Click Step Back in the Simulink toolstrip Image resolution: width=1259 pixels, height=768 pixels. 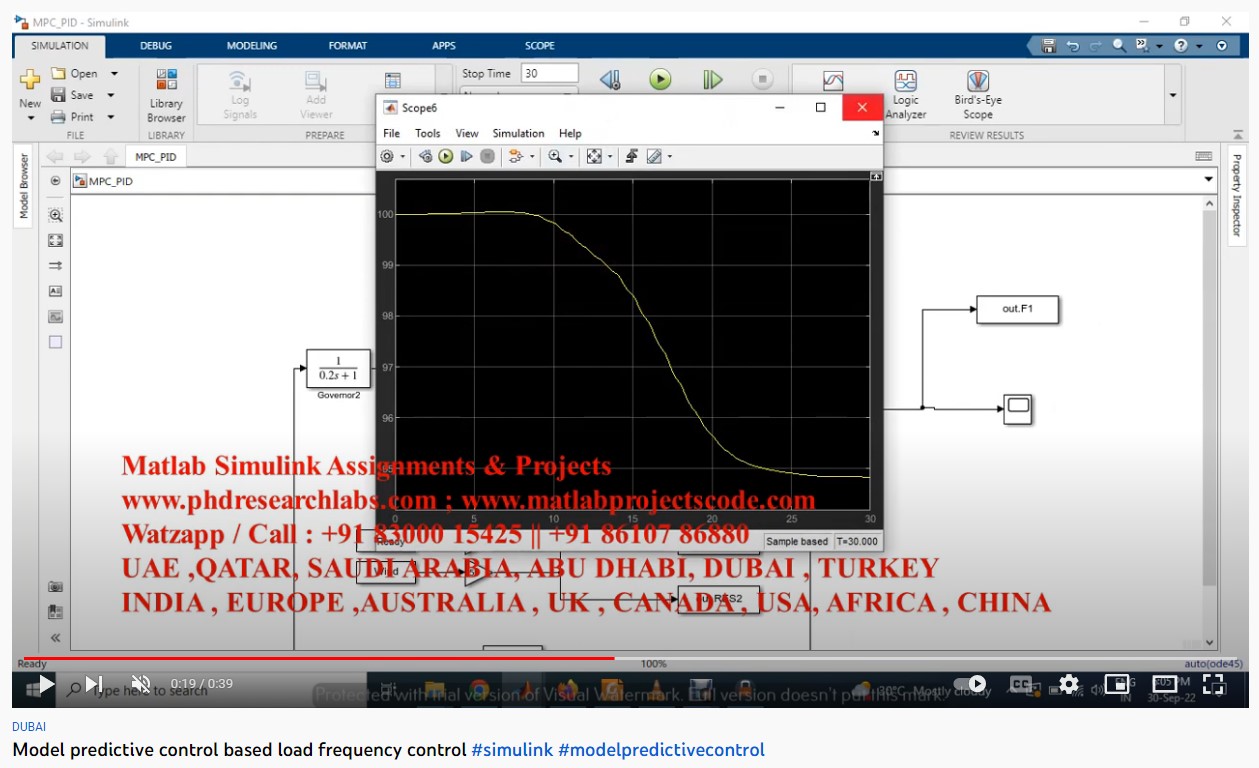point(610,80)
